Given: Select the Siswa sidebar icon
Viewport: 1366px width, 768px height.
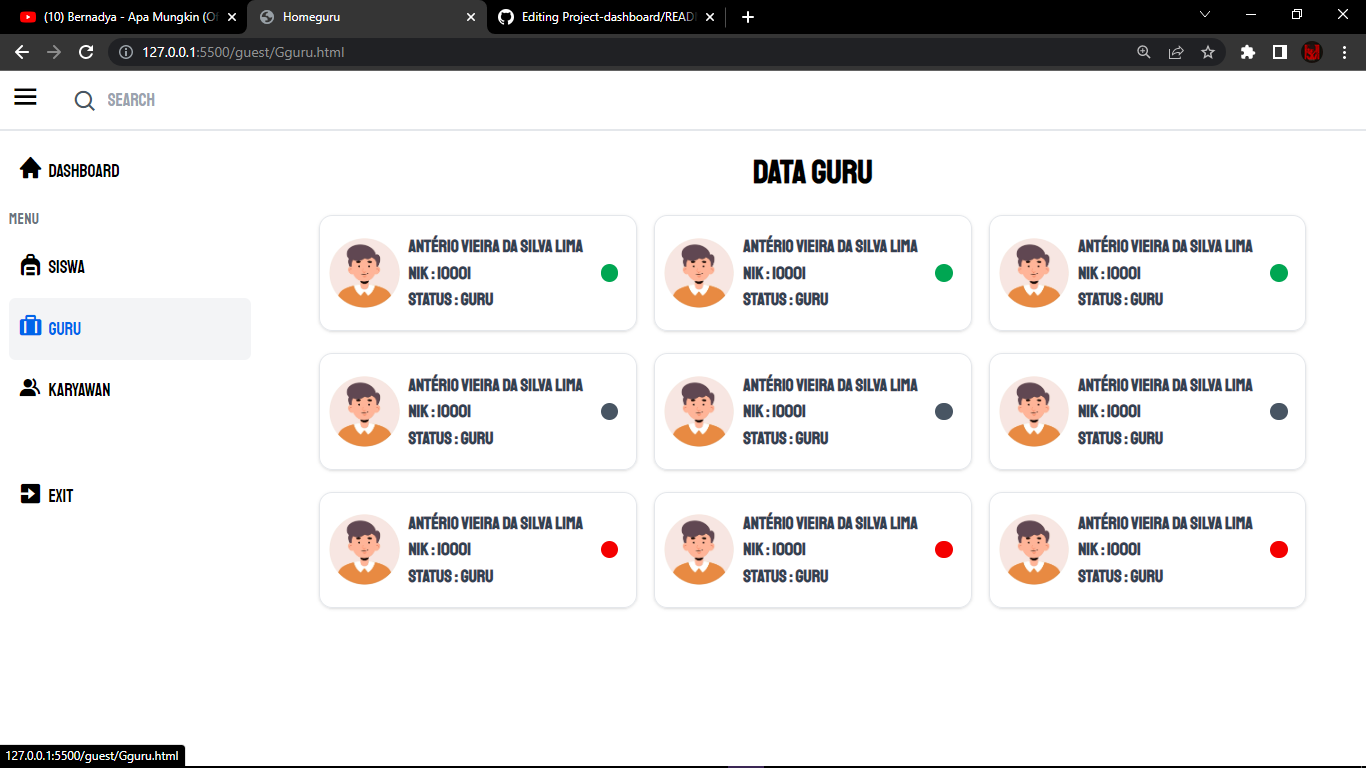Looking at the screenshot, I should (30, 265).
